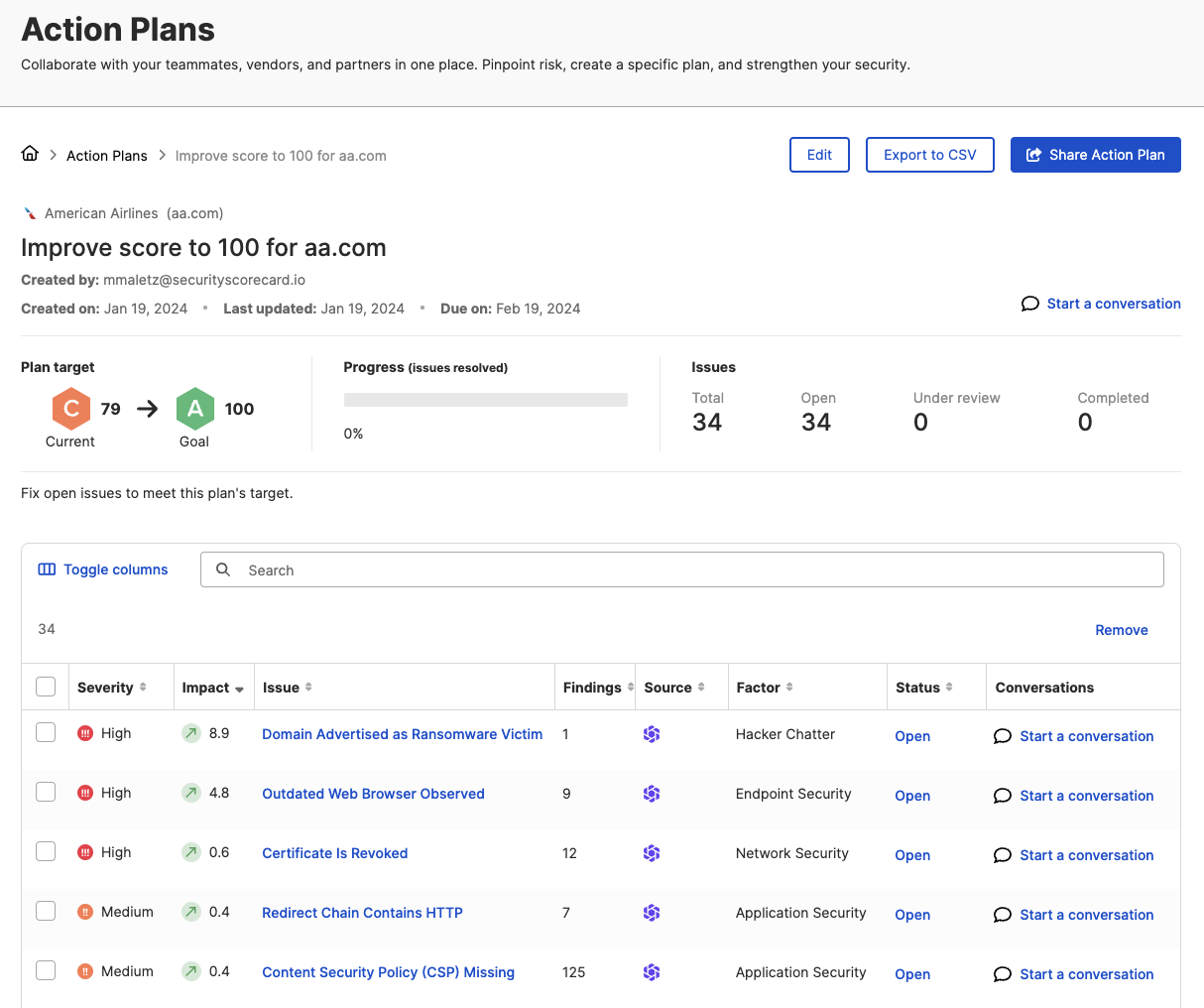Open Action Plans from the breadcrumb
The height and width of the screenshot is (1008, 1204).
106,155
